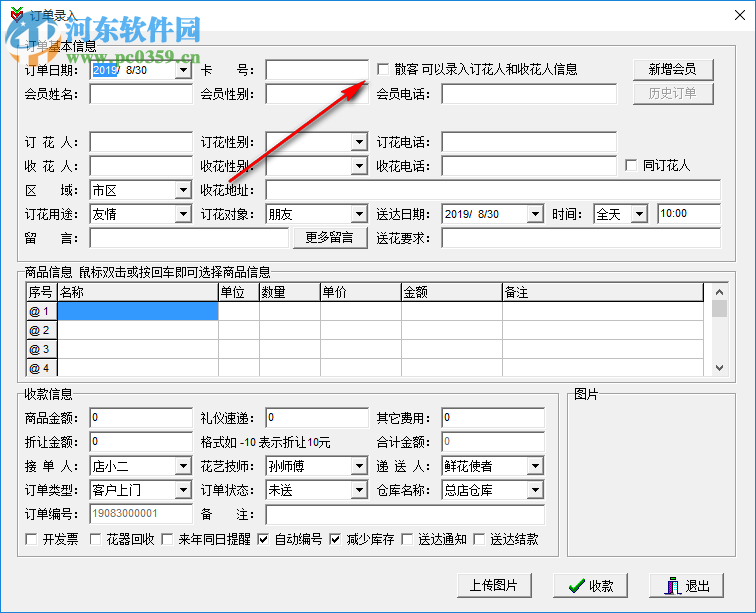Expand the 时间 dropdown showing 全天
756x613 pixels.
639,214
